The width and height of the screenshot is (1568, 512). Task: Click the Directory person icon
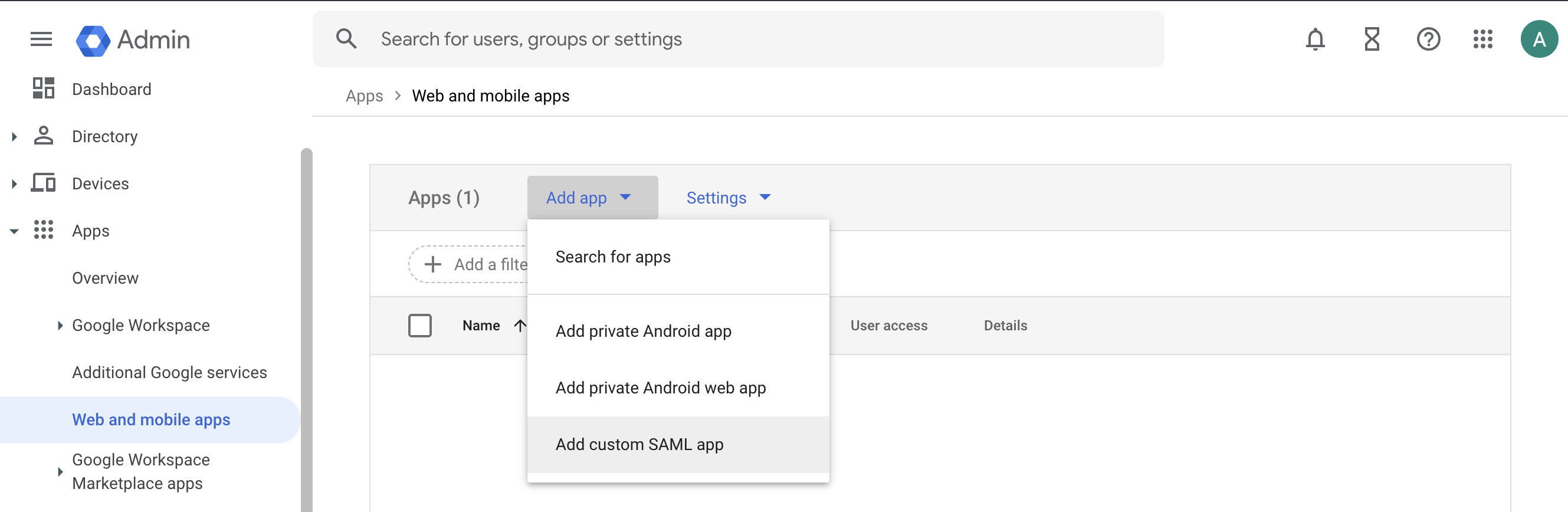43,135
